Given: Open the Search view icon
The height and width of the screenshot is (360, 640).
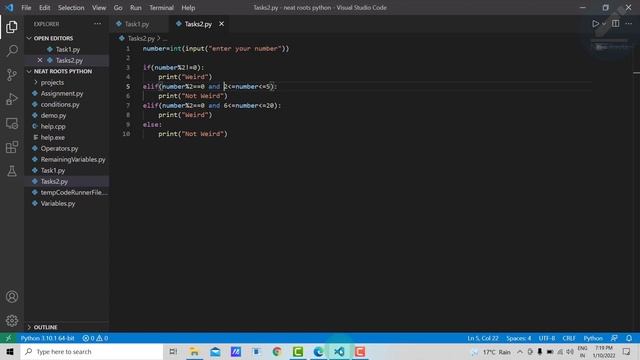Looking at the screenshot, I should click(x=12, y=51).
